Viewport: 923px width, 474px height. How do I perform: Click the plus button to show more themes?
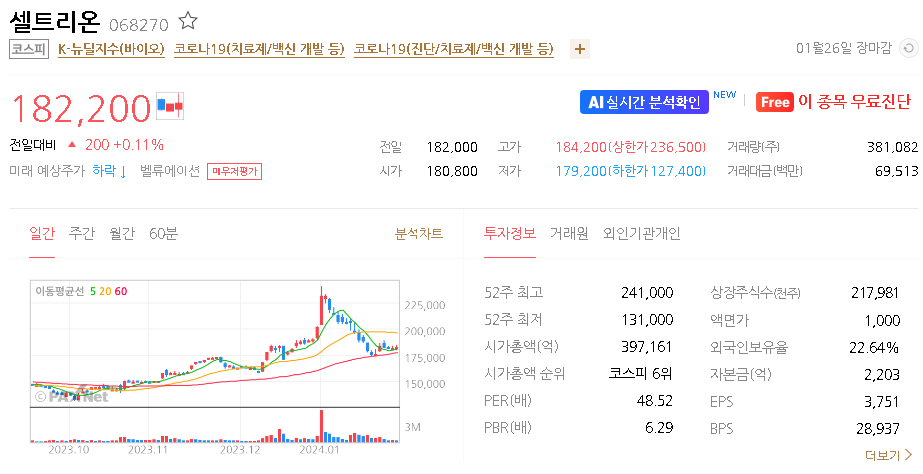(580, 49)
